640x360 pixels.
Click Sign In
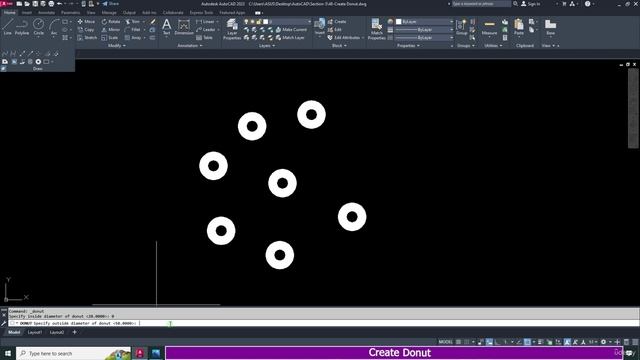click(531, 4)
